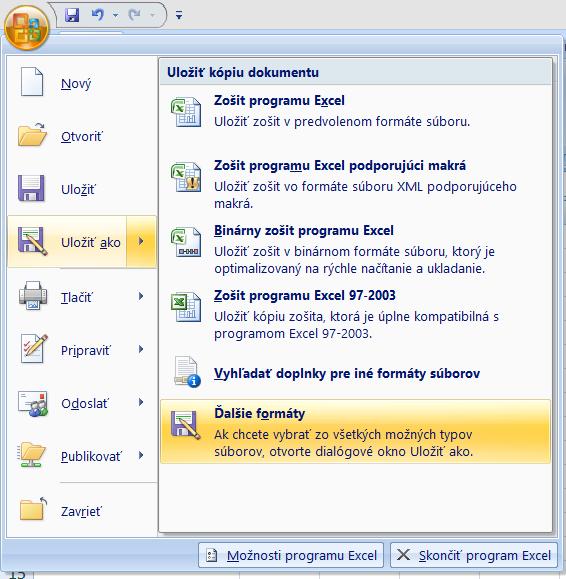The width and height of the screenshot is (566, 579).
Task: Click Publikovať menu label
Action: click(91, 457)
